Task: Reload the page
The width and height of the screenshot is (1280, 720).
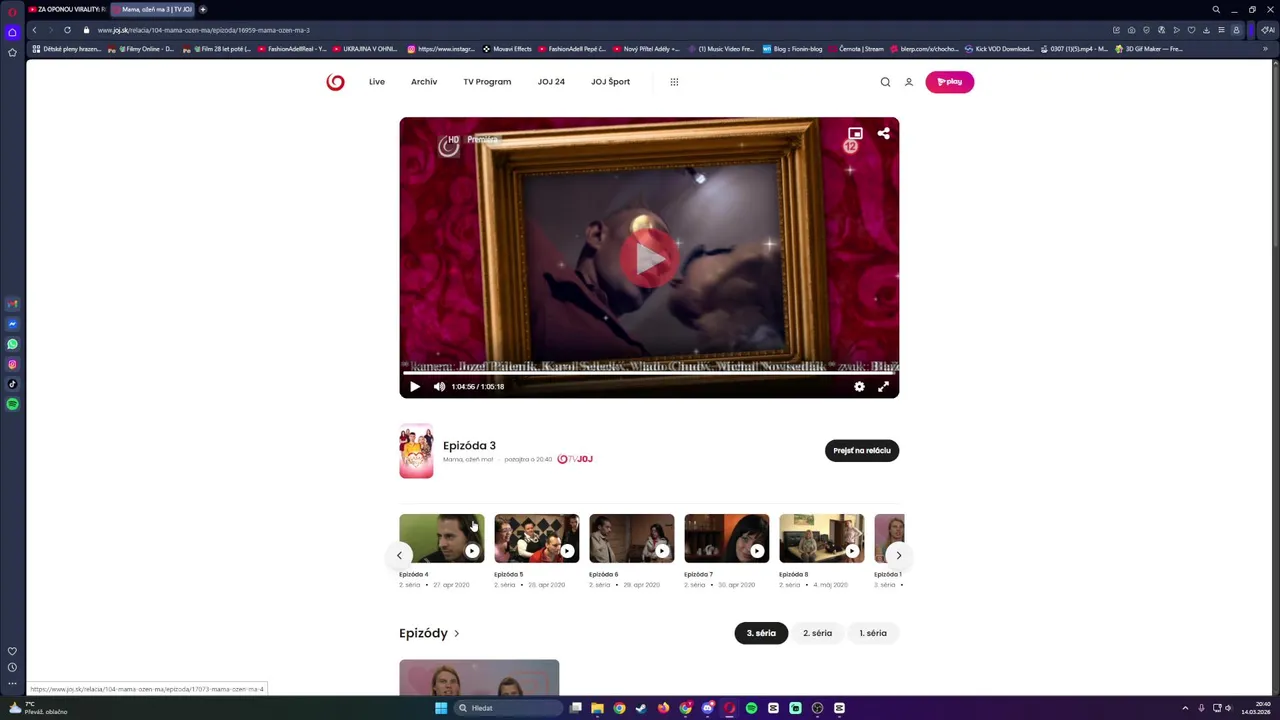Action: pos(67,30)
